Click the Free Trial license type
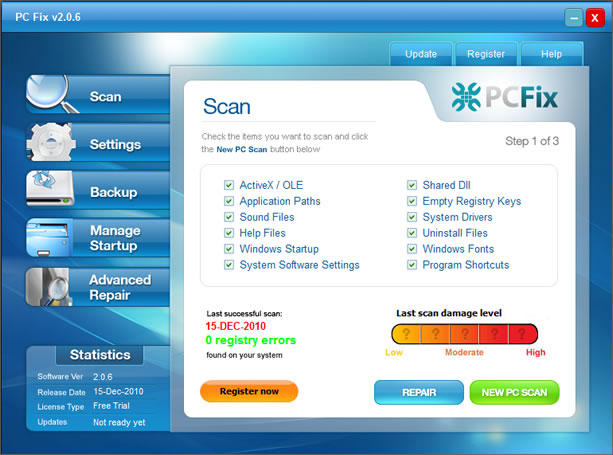The image size is (613, 455). pos(111,406)
